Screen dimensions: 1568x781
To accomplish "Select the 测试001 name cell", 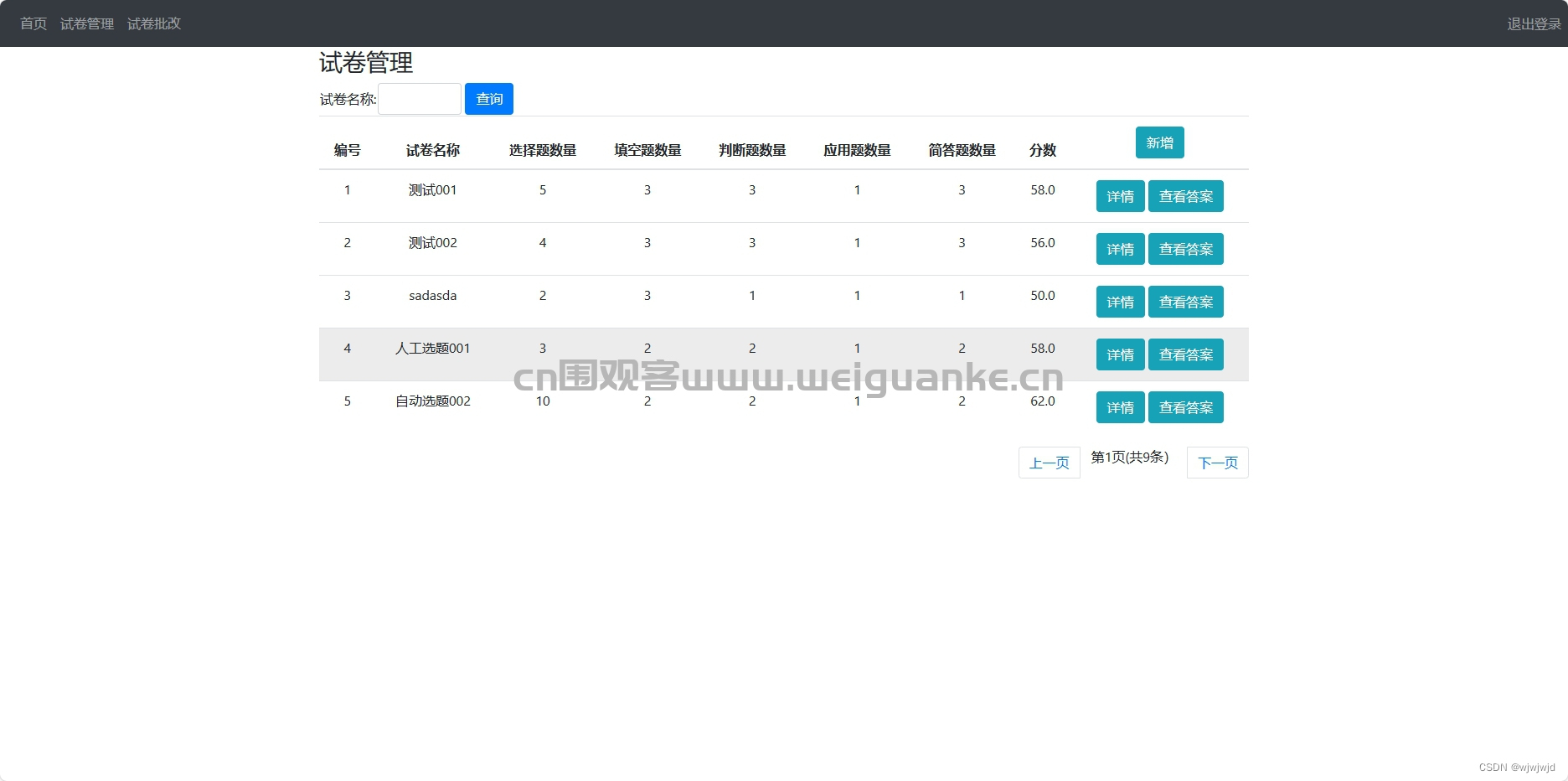I will click(x=433, y=190).
